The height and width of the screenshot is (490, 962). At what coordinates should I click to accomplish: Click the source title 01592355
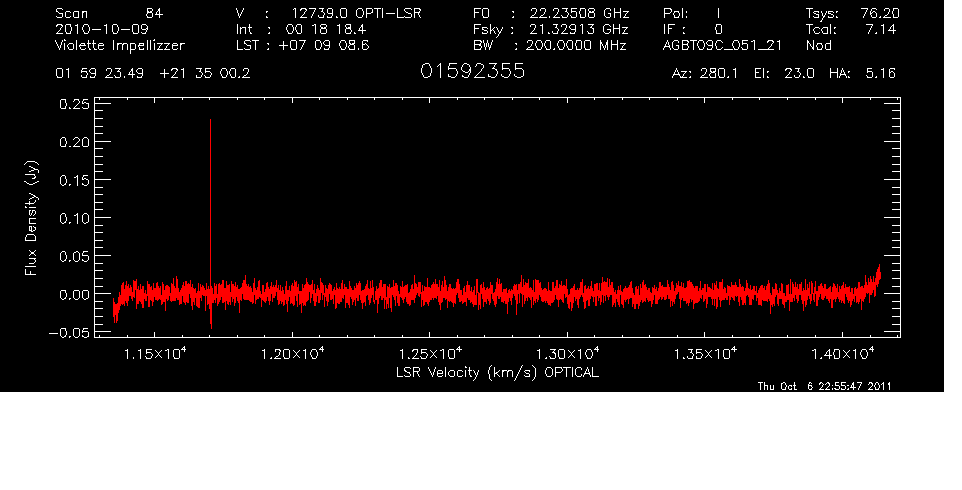[472, 71]
